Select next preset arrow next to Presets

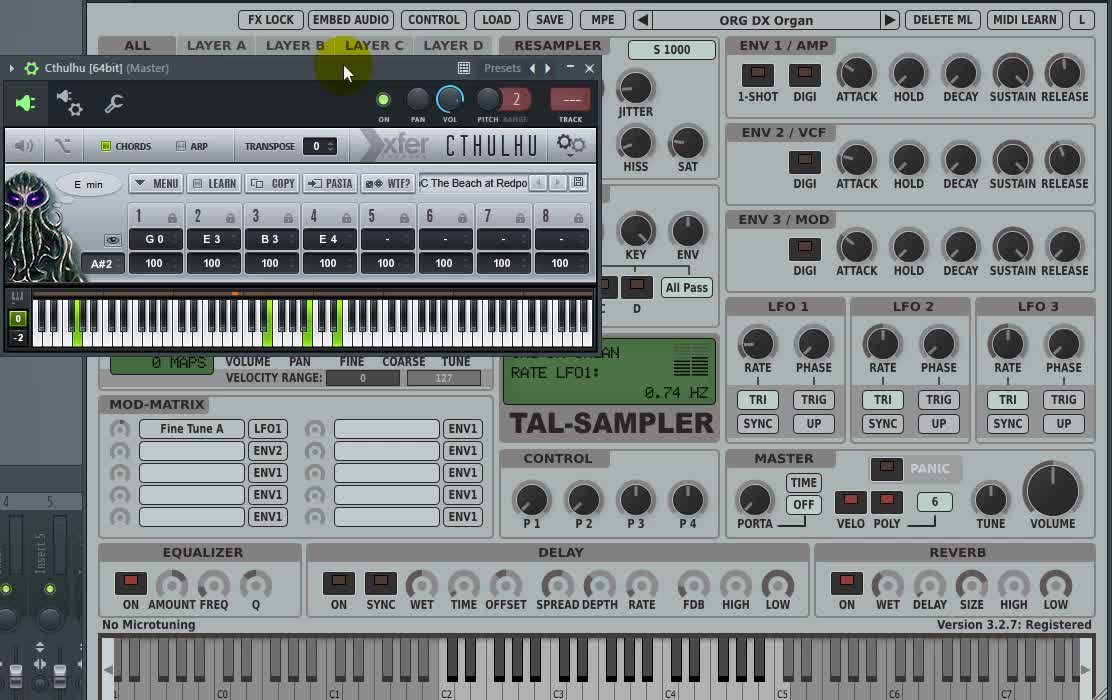point(547,68)
